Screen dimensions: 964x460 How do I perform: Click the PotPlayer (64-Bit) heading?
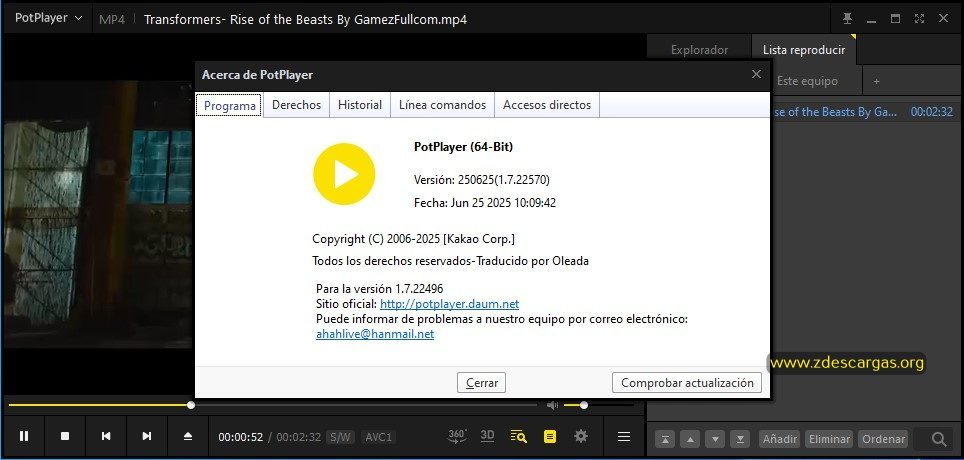(x=464, y=147)
